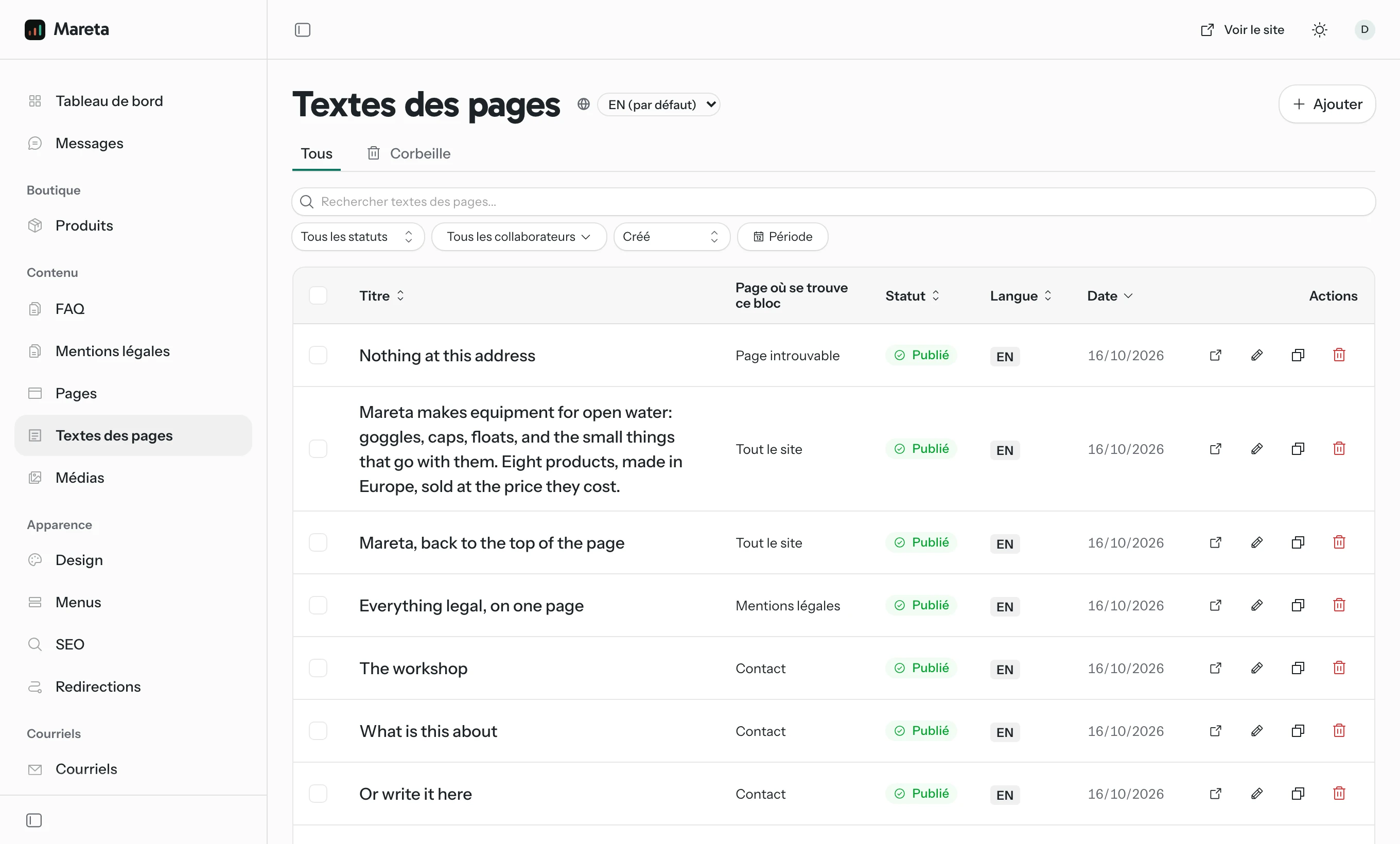Screen dimensions: 1400x844
Task: Click 'Voir le site' link
Action: (1242, 29)
